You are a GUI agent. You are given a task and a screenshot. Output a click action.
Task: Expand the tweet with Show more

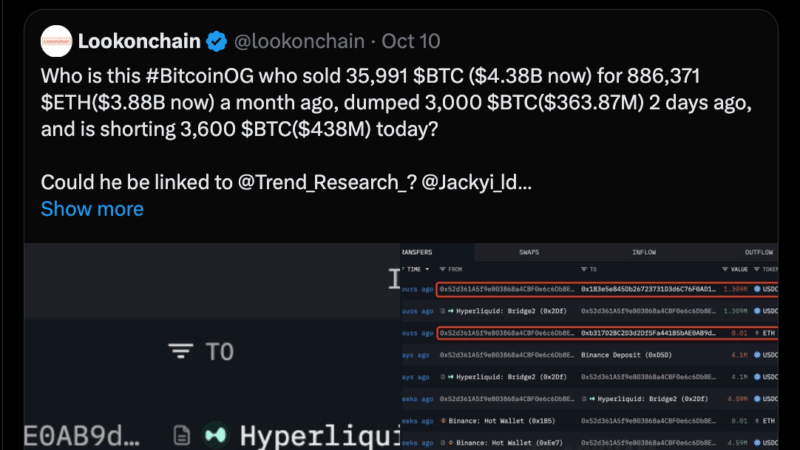tap(92, 209)
